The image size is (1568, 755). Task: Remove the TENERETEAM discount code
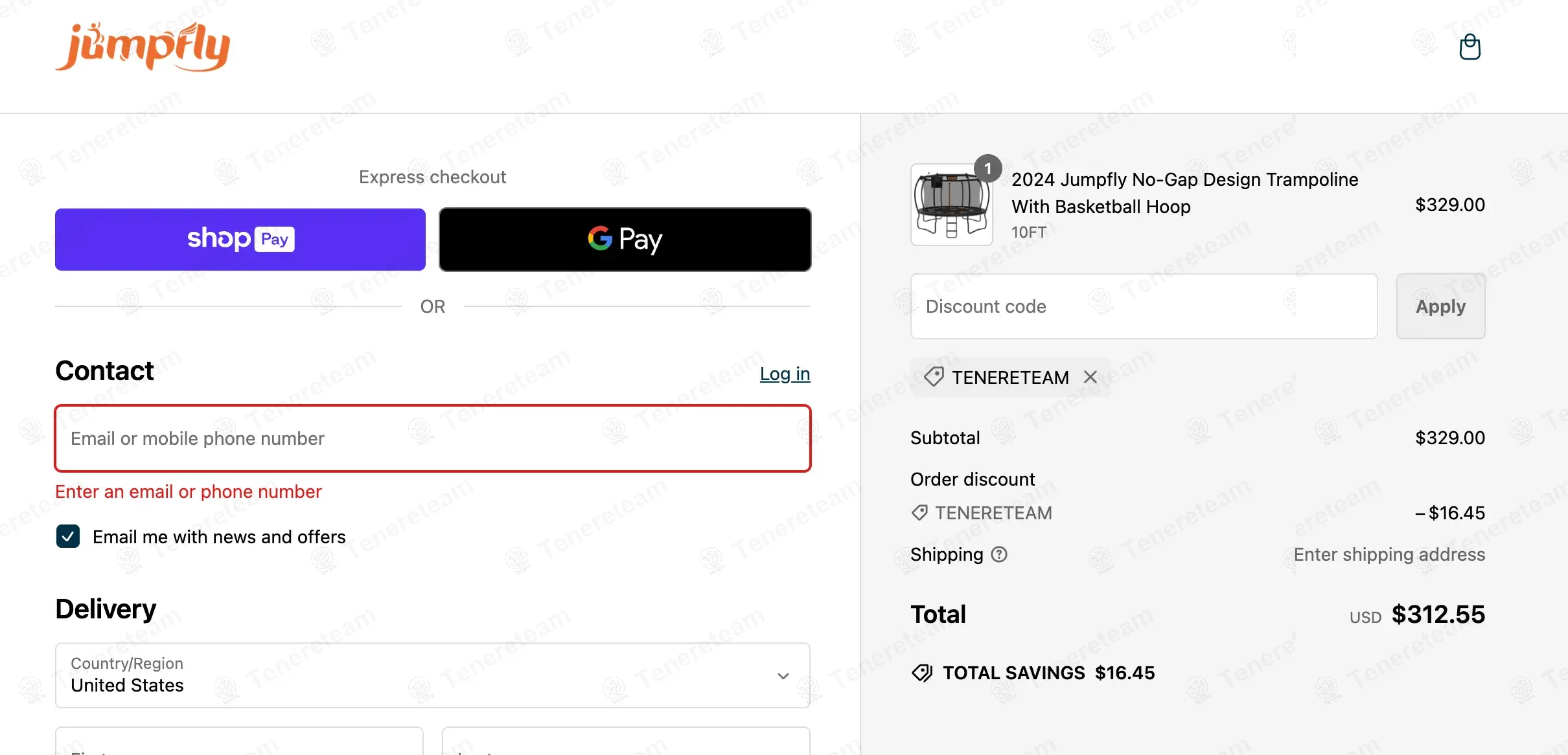point(1090,377)
